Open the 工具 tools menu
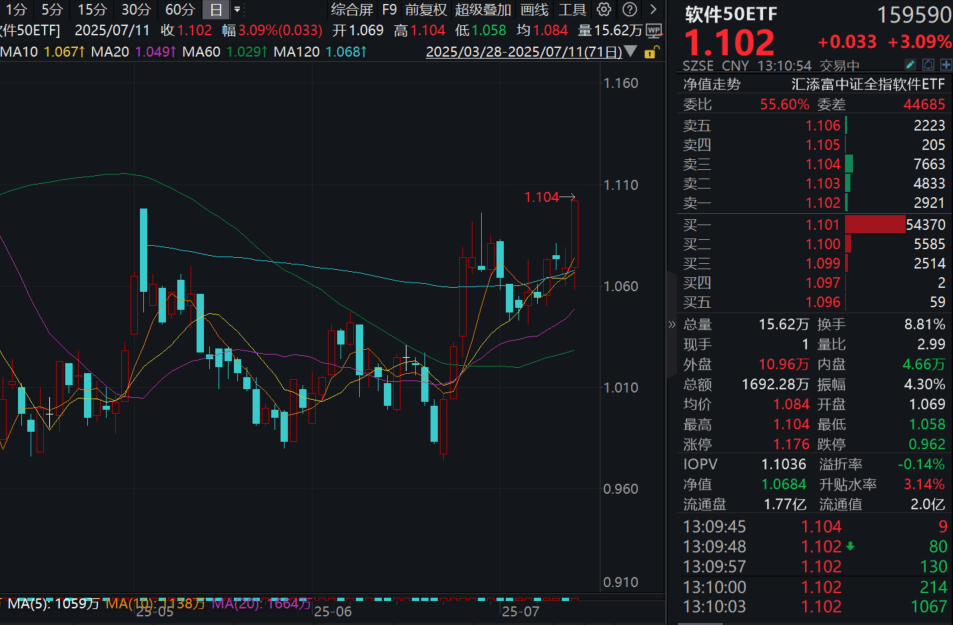 click(x=573, y=10)
